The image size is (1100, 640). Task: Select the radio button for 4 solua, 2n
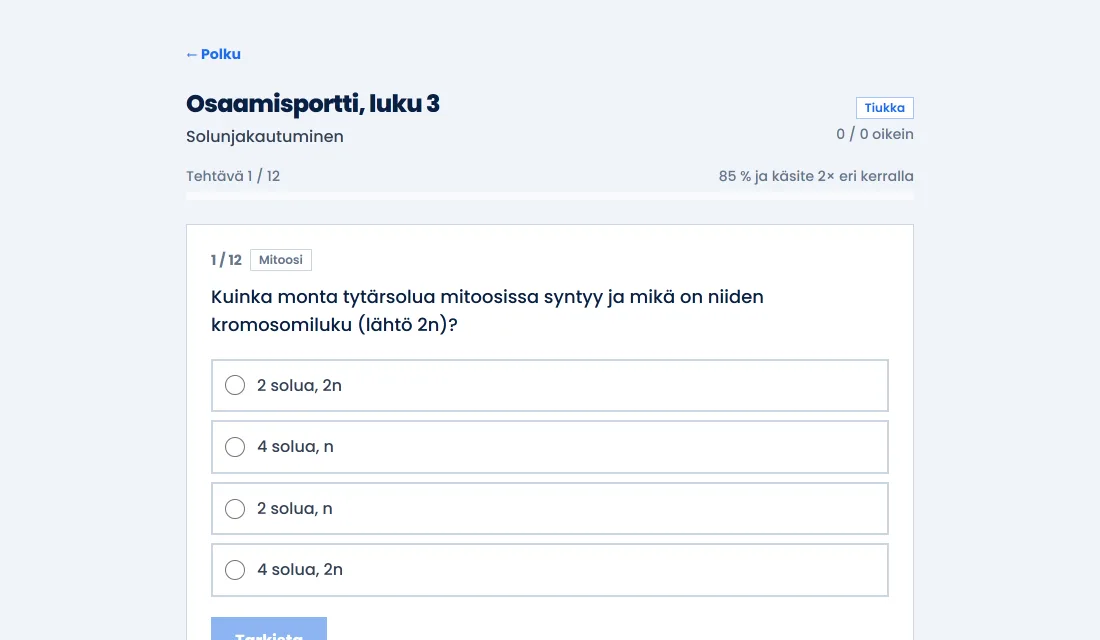[235, 570]
